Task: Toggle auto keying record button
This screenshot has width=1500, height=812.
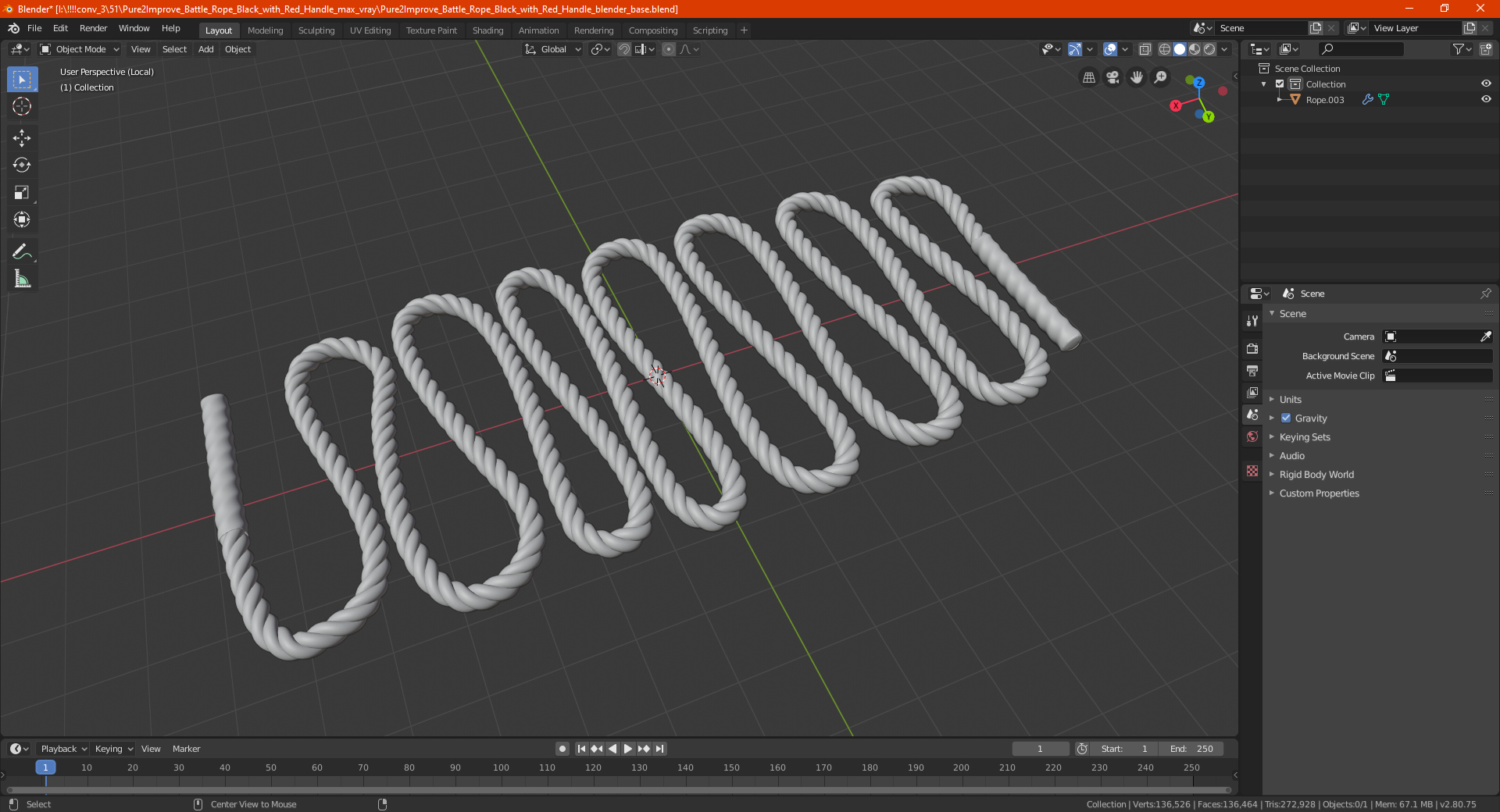Action: tap(562, 749)
